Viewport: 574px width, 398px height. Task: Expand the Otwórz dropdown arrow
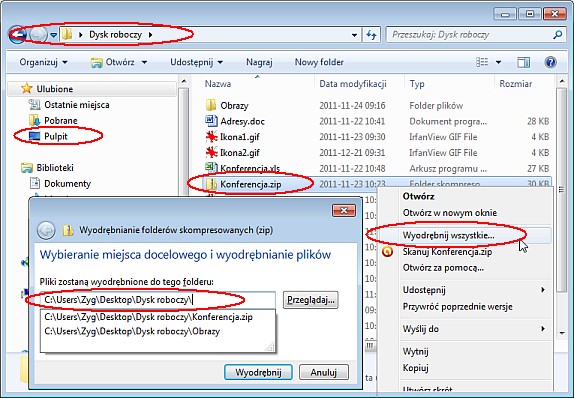point(144,62)
